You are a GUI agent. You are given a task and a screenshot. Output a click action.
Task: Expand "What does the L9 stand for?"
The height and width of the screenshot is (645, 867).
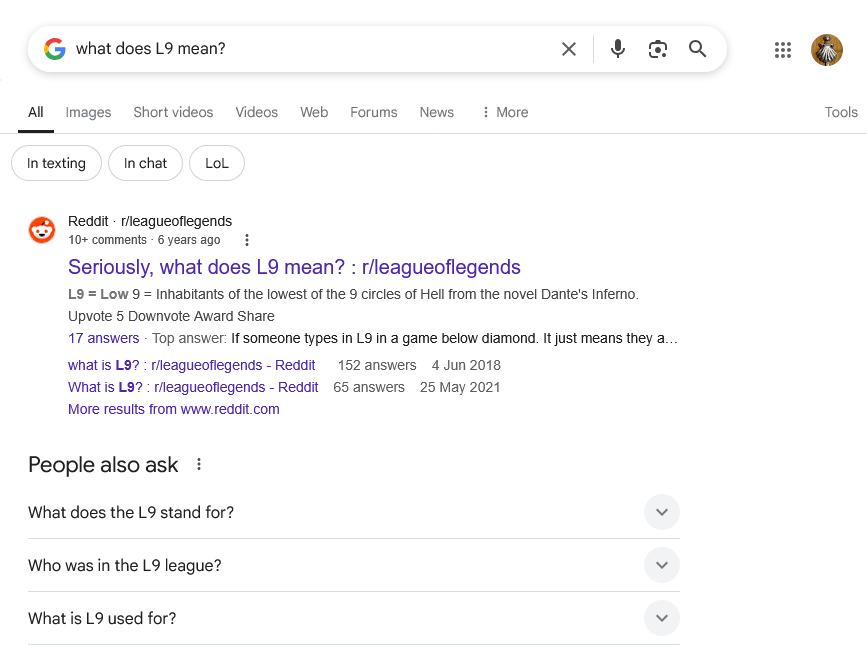(x=354, y=512)
